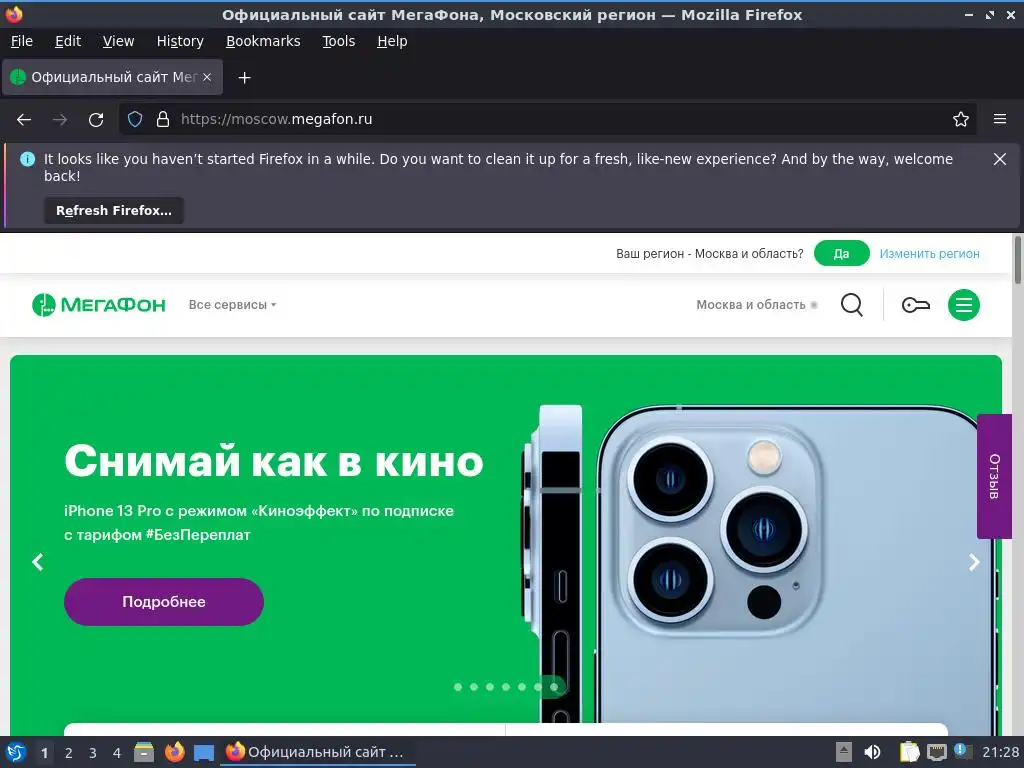Viewport: 1024px width, 768px height.
Task: Switch to virtual desktop 2
Action: (x=69, y=753)
